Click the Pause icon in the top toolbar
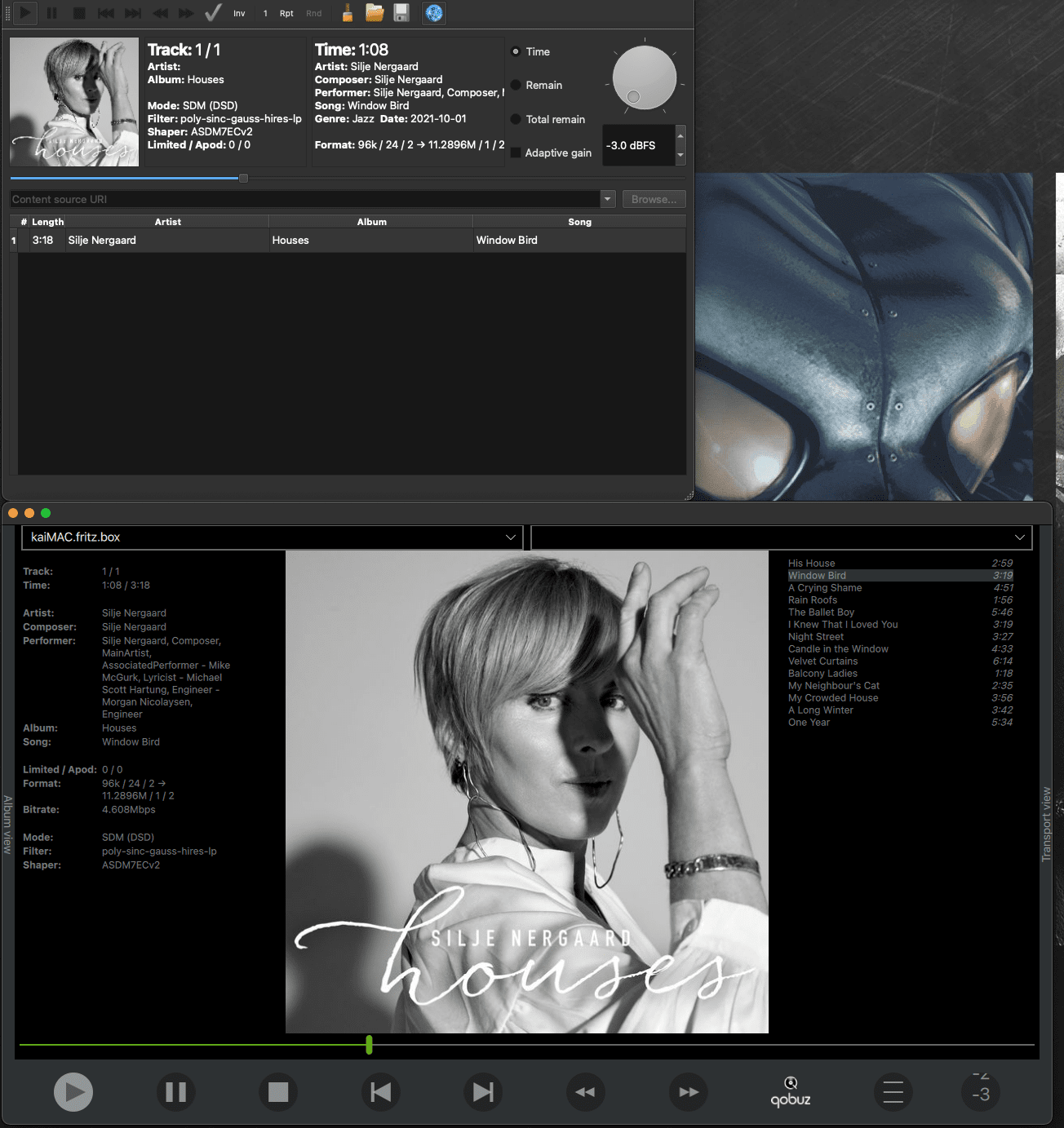 point(52,13)
